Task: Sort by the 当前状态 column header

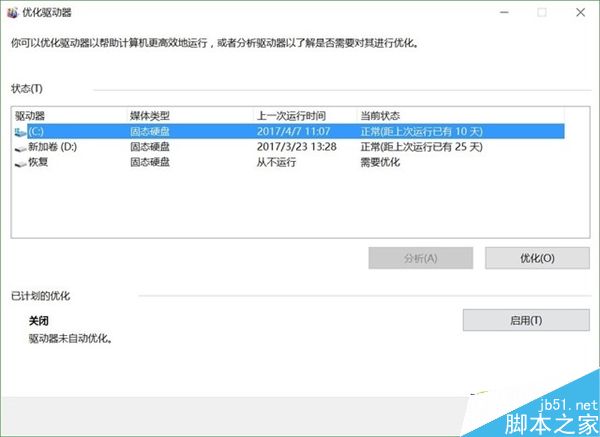Action: pos(461,116)
